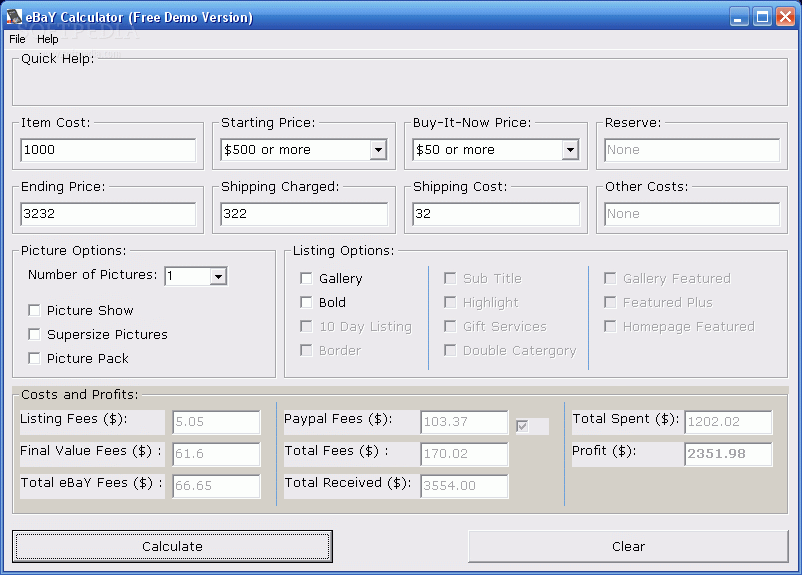Viewport: 802px width, 575px height.
Task: Toggle the Border checkbox
Action: point(306,350)
